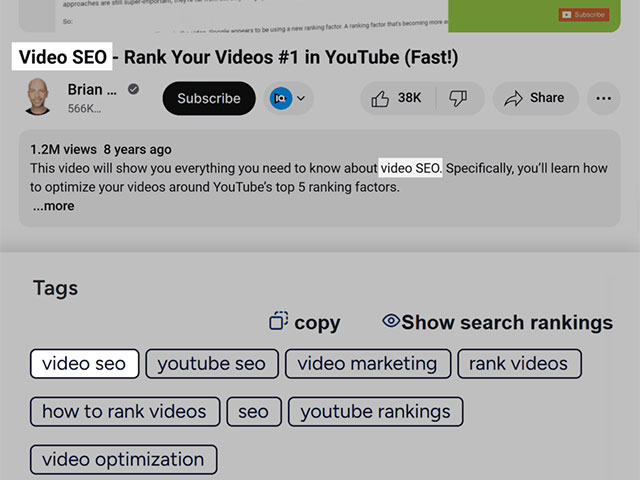The width and height of the screenshot is (640, 480).
Task: Click the '1.2M views' text
Action: [63, 149]
